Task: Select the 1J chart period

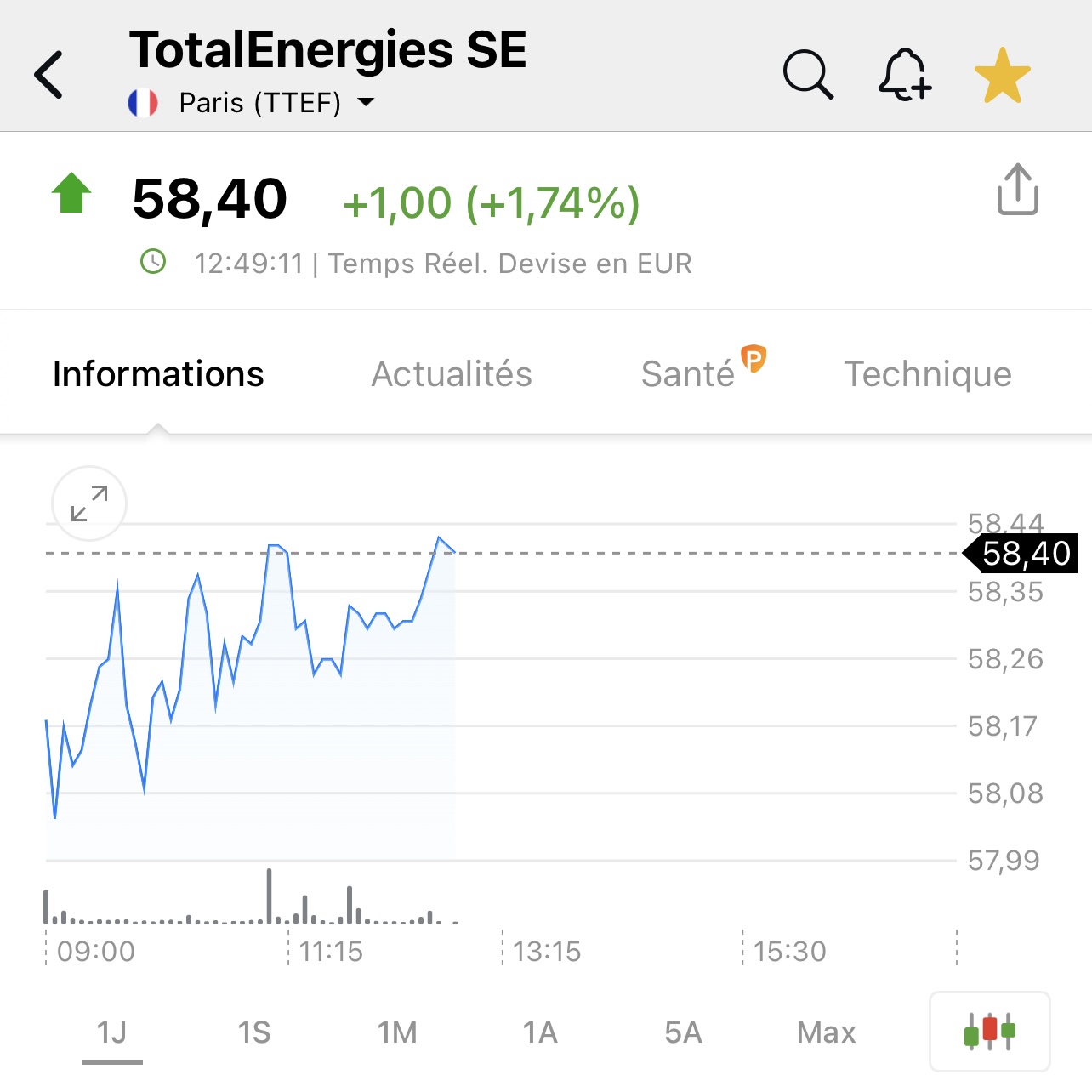Action: point(111,1032)
